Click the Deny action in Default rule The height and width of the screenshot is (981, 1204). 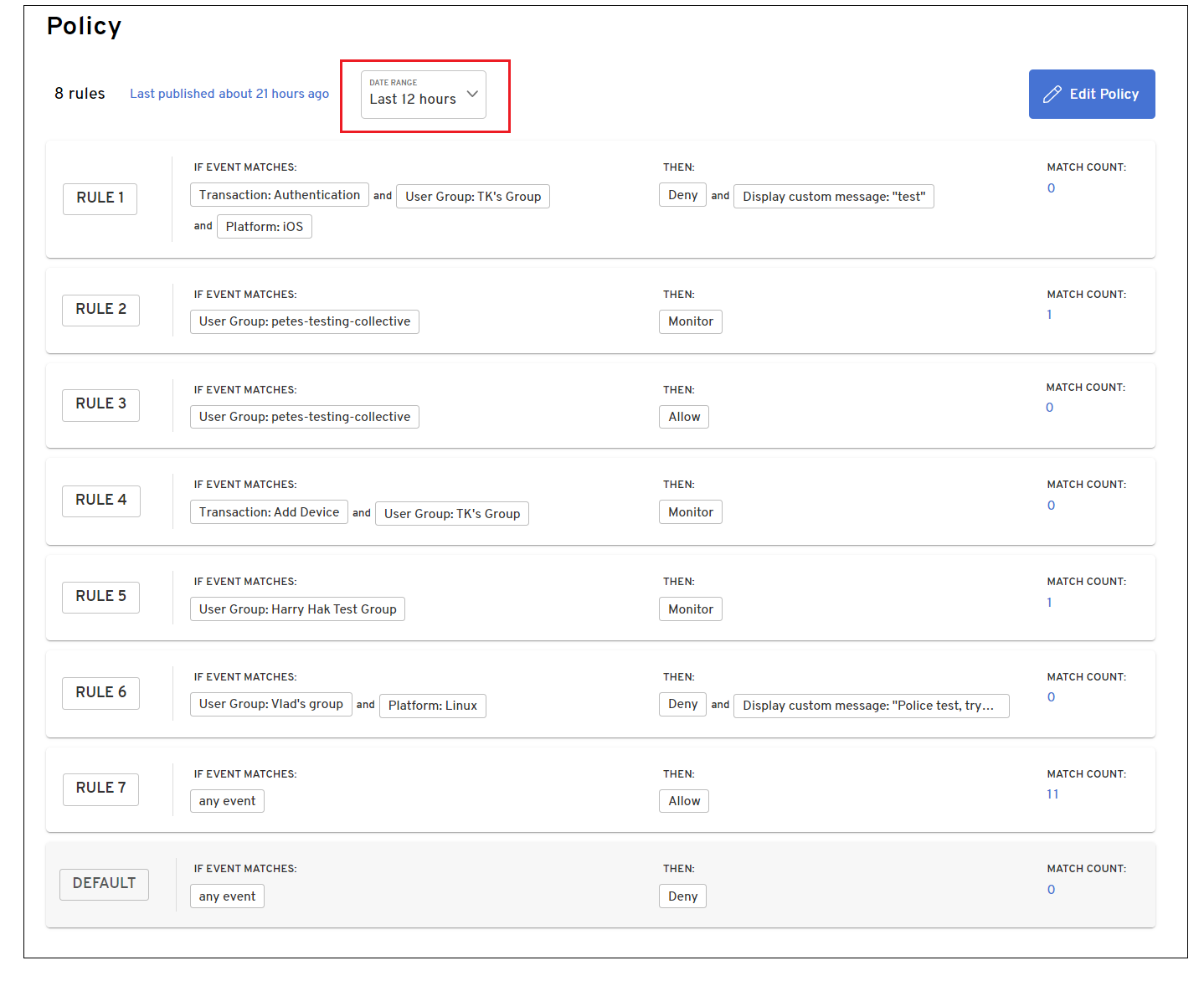(x=682, y=896)
